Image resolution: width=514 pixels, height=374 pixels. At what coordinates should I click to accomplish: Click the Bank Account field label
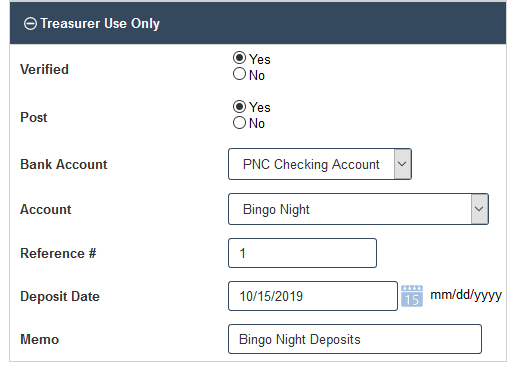pos(64,164)
